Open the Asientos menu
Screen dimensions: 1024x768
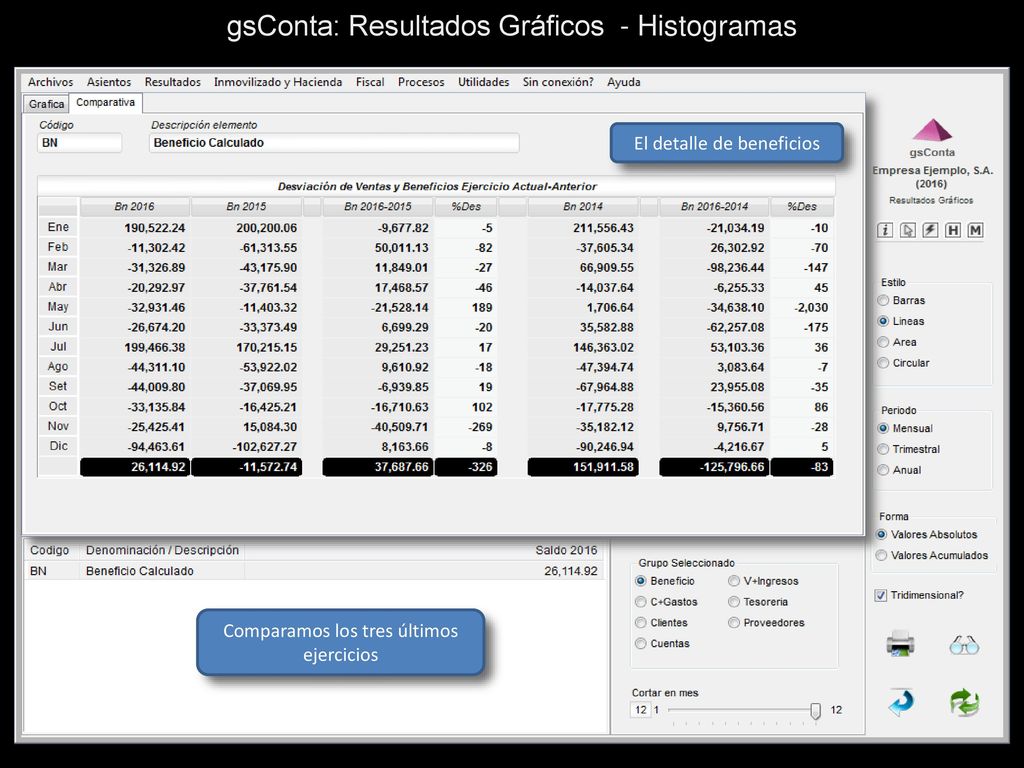tap(109, 82)
